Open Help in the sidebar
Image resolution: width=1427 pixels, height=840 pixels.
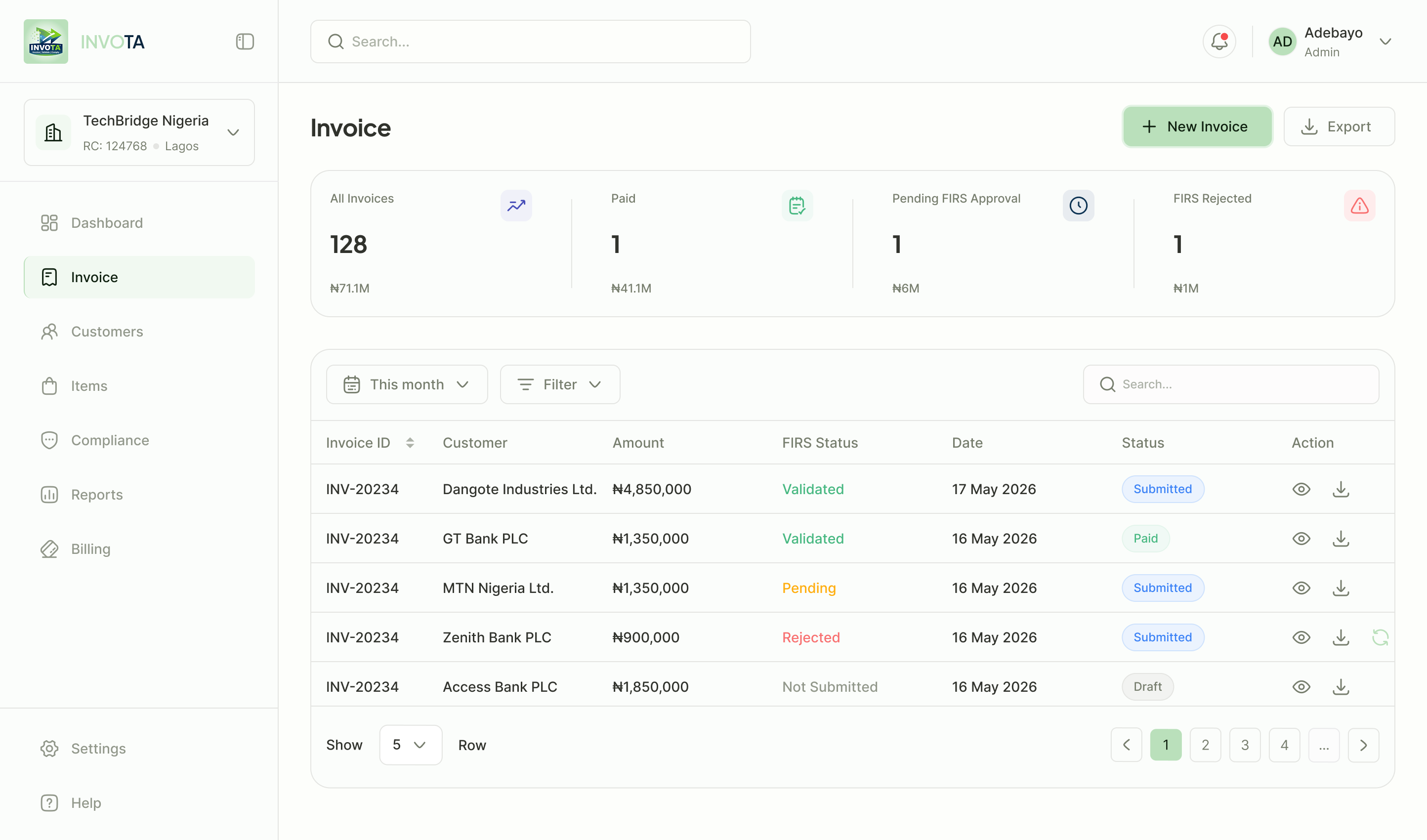[x=139, y=802]
